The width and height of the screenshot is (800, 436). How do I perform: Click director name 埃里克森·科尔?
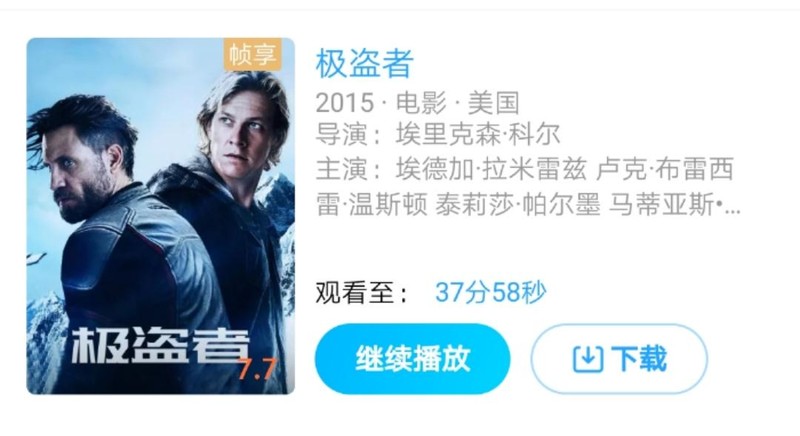point(478,134)
